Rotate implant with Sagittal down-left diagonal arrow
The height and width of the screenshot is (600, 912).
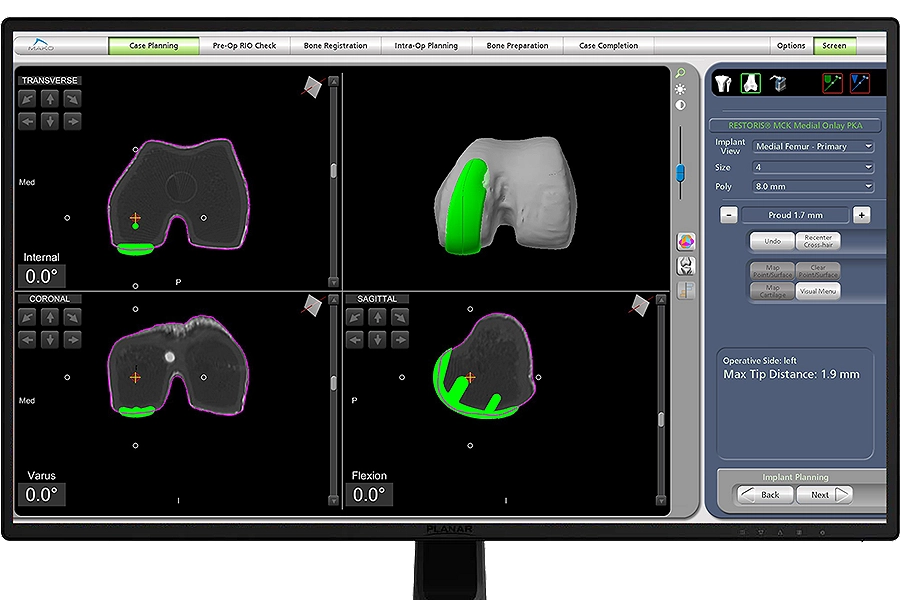pos(355,317)
